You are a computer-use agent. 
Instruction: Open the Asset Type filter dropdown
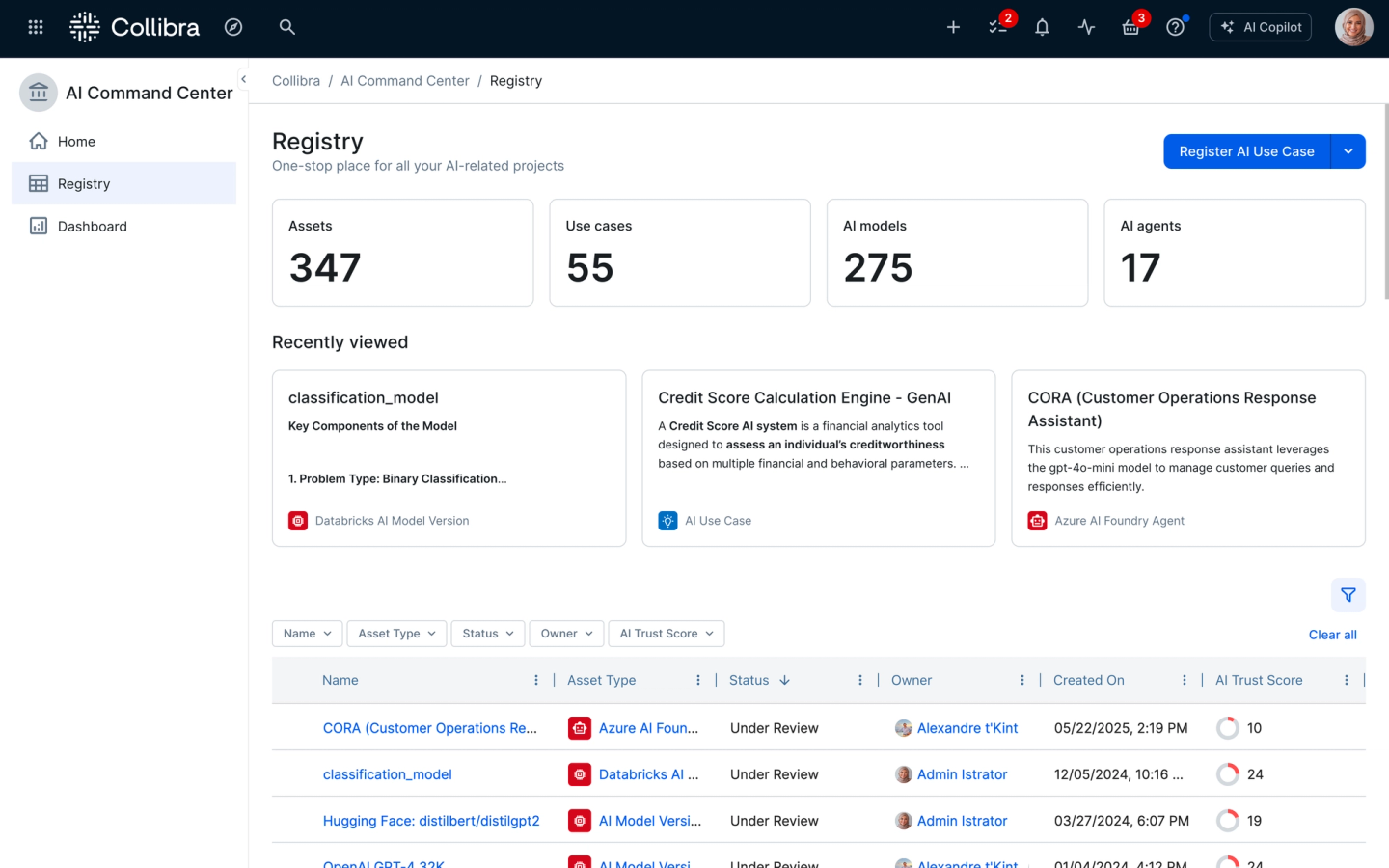click(396, 634)
